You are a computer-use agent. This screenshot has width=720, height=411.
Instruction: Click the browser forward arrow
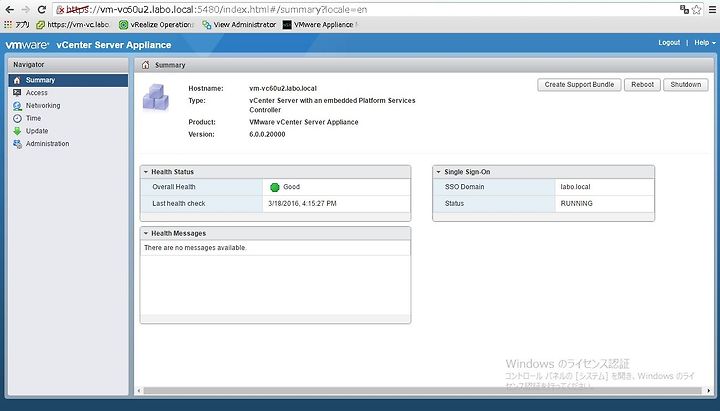coord(25,9)
